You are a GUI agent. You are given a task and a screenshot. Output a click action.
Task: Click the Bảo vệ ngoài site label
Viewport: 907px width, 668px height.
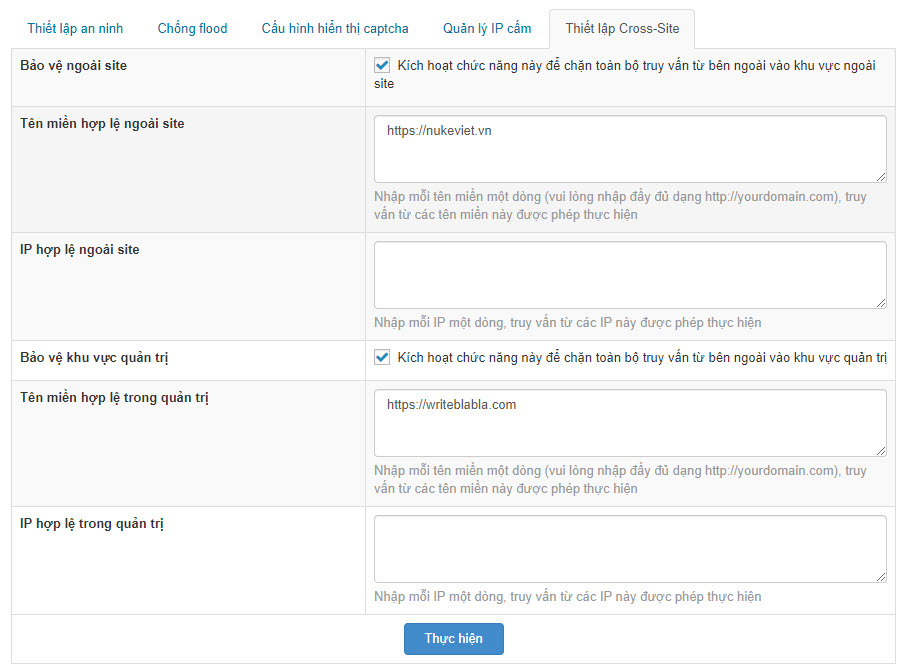[73, 65]
